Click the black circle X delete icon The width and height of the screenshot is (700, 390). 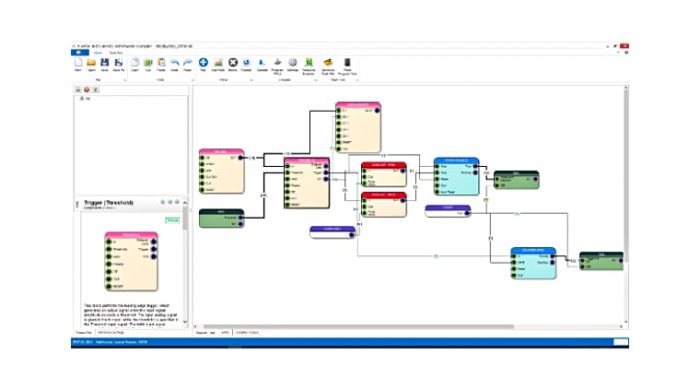point(233,62)
